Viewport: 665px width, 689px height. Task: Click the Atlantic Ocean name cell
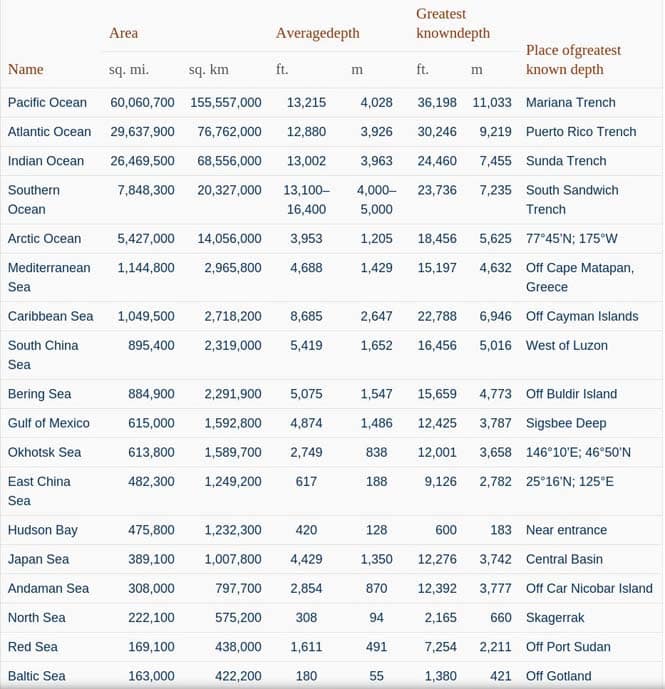click(x=49, y=131)
